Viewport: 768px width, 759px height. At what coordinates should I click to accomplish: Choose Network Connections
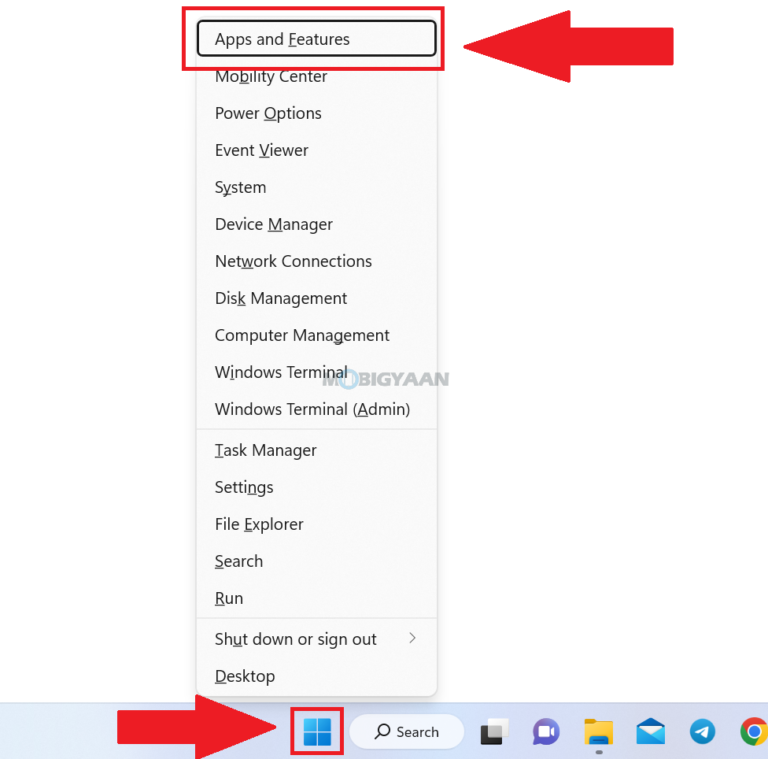pyautogui.click(x=316, y=261)
